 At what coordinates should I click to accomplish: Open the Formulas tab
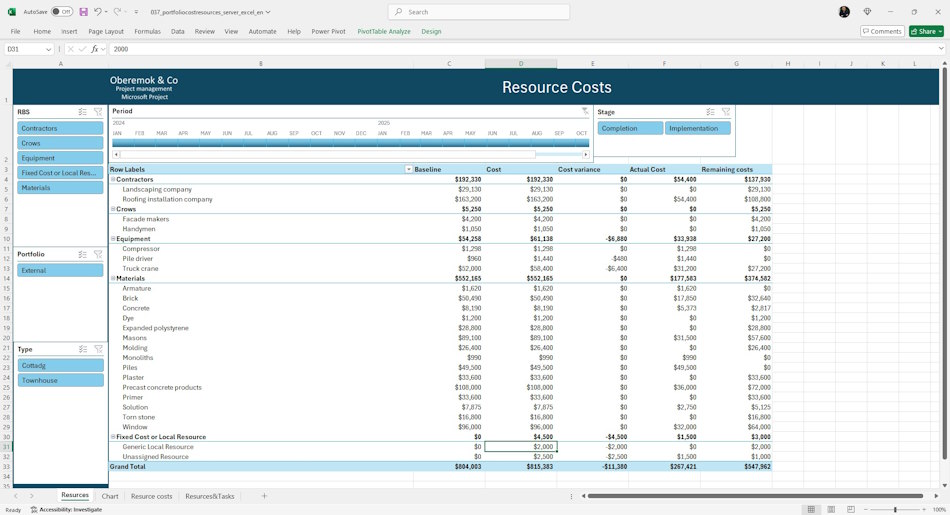pos(147,32)
